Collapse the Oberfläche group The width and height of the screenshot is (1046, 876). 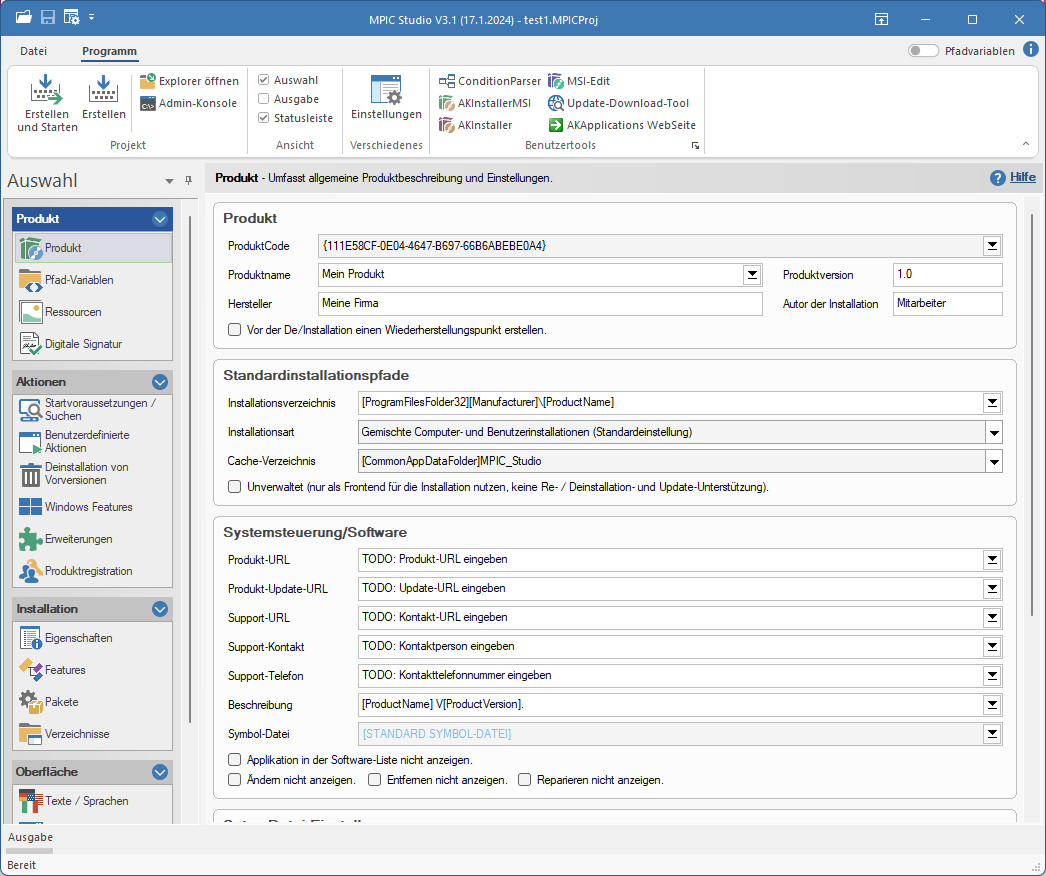pos(159,772)
